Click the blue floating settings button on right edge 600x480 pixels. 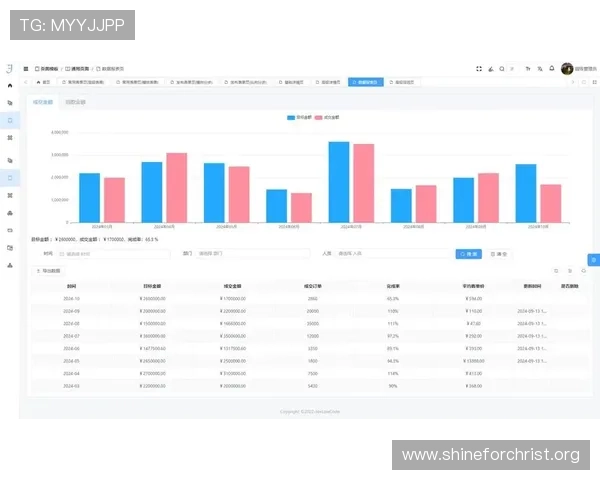point(594,260)
